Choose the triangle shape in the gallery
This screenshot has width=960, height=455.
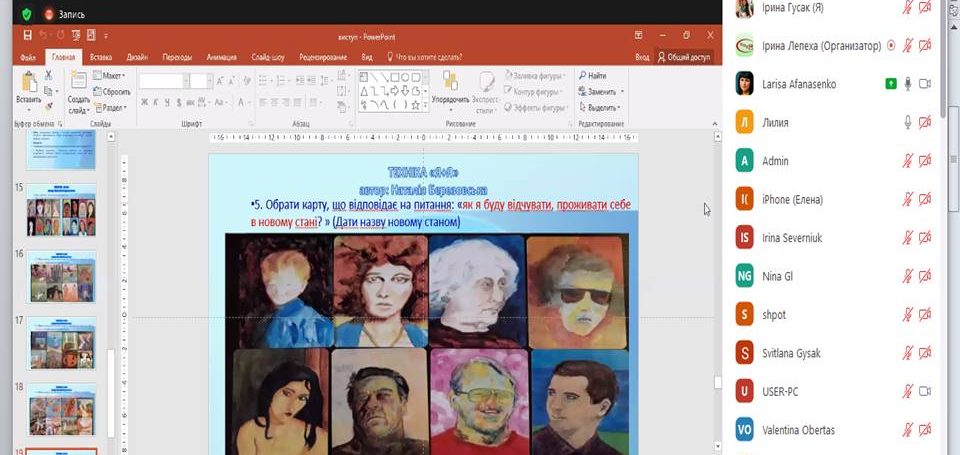point(364,91)
